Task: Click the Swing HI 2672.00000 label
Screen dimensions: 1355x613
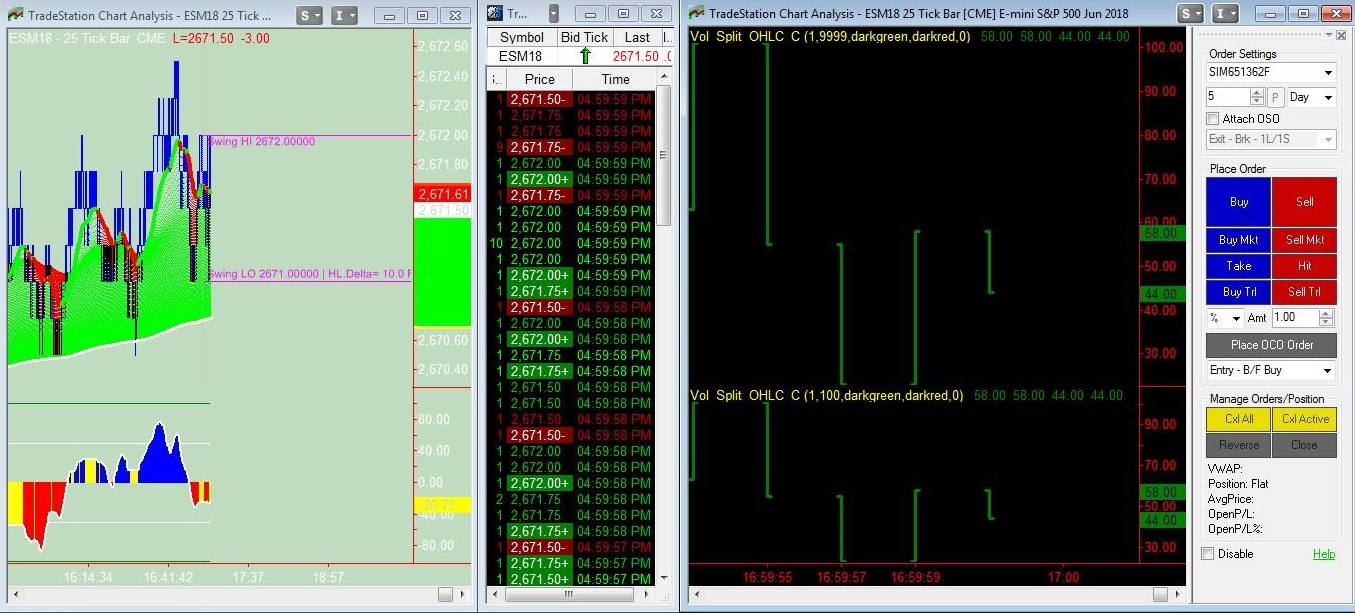Action: coord(261,141)
